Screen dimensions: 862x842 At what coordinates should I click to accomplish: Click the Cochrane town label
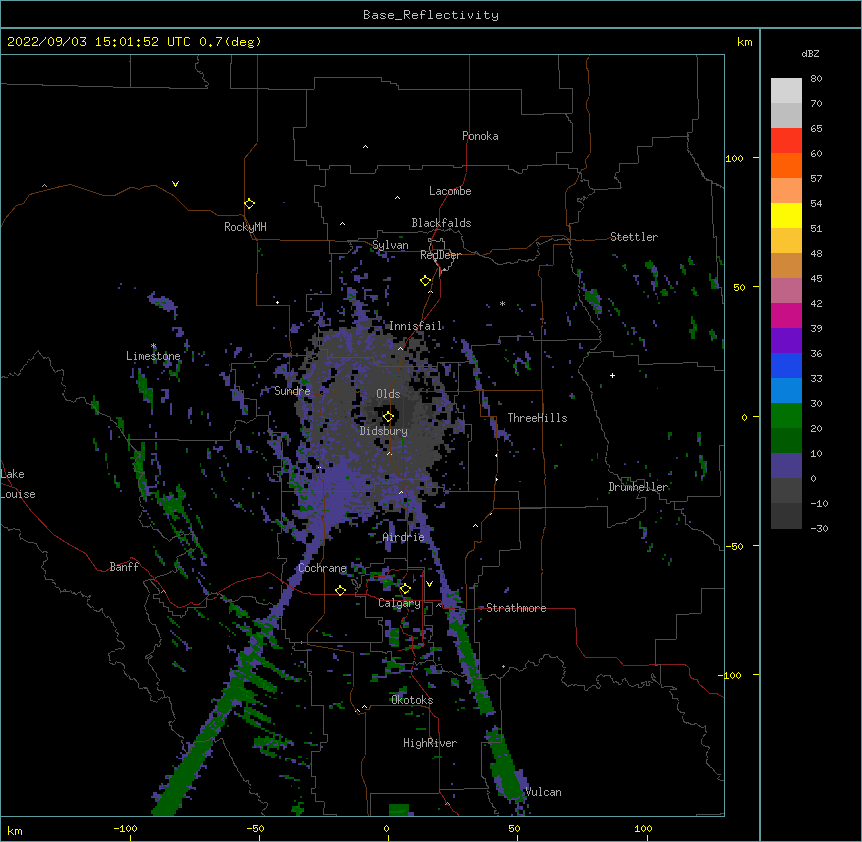(323, 568)
